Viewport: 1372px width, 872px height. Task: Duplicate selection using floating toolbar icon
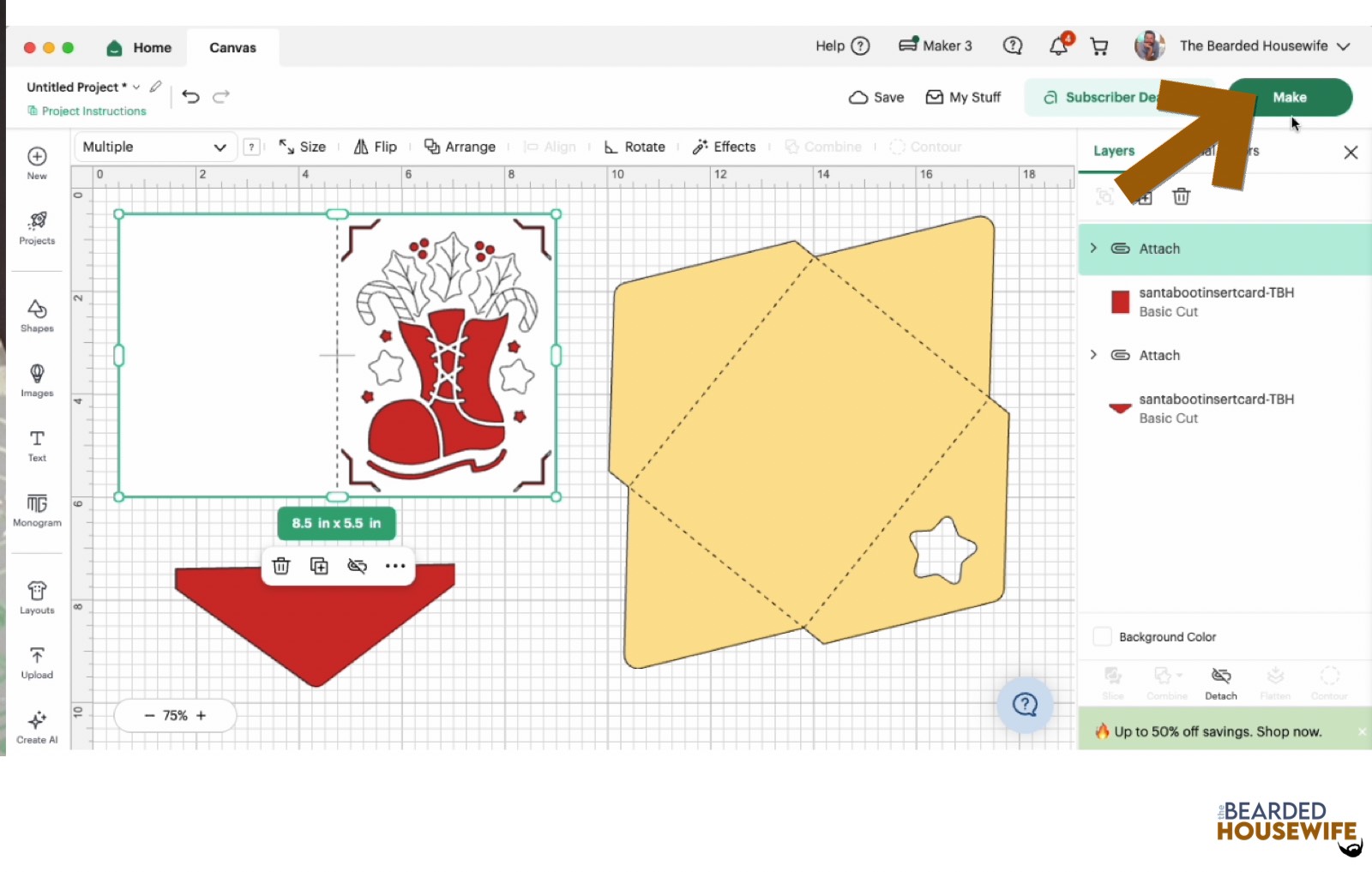click(x=319, y=566)
